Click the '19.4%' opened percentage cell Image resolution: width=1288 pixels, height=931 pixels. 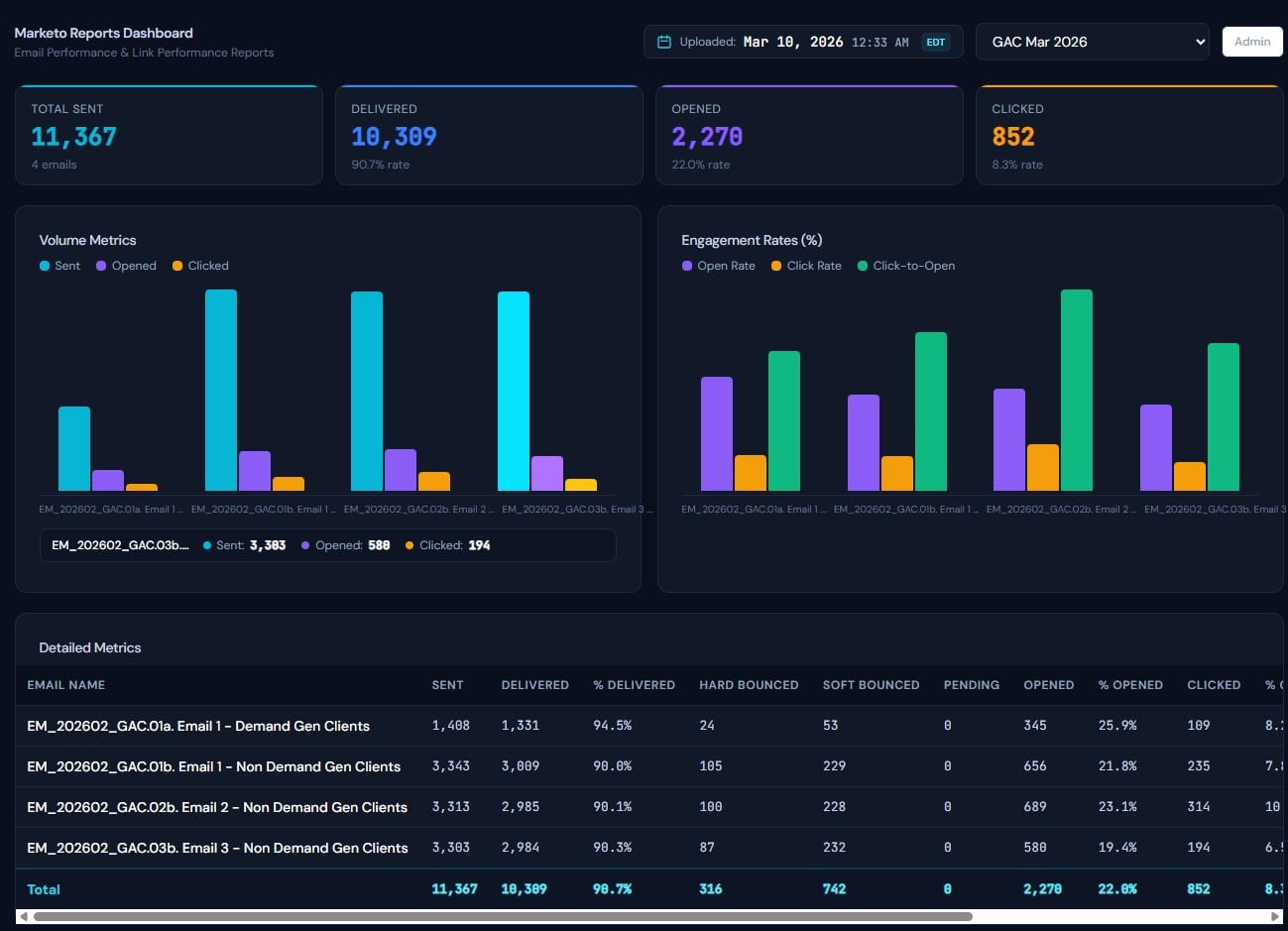click(x=1117, y=848)
